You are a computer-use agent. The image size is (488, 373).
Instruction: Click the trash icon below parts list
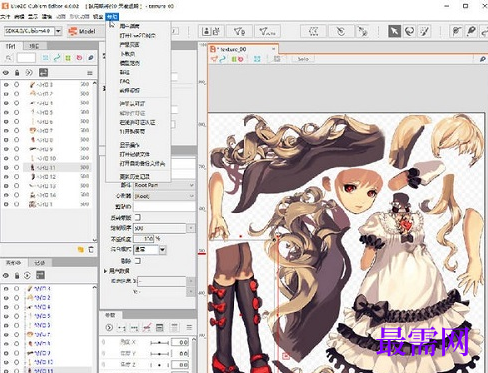tap(91, 249)
